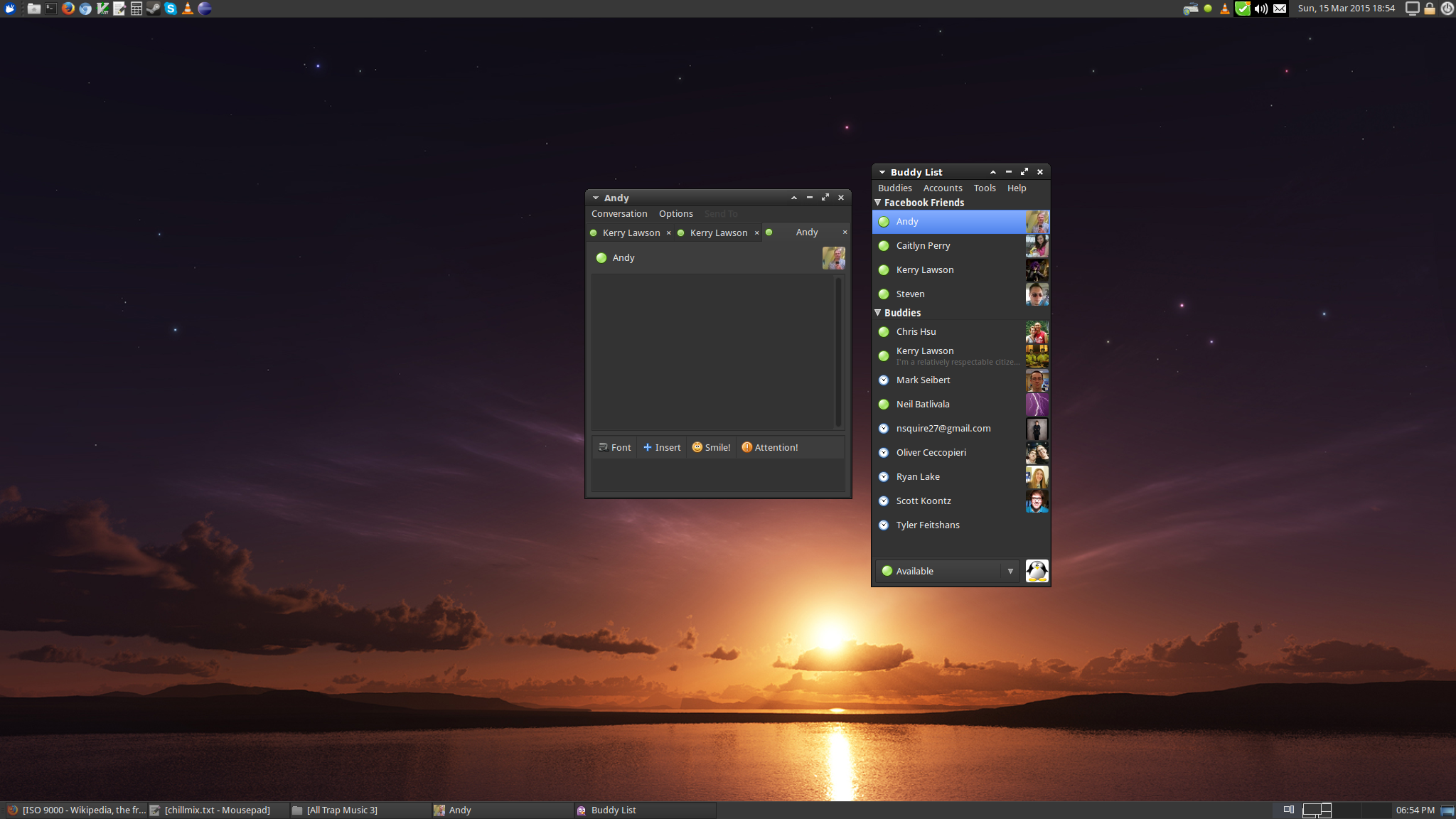Click the message input field

coord(718,475)
